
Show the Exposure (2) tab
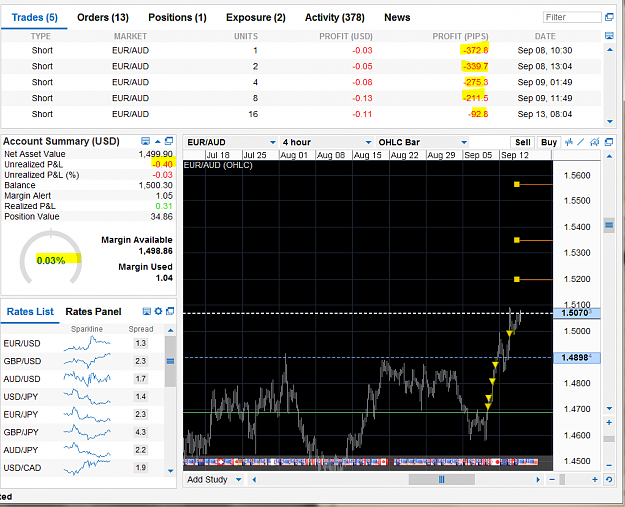[x=256, y=18]
